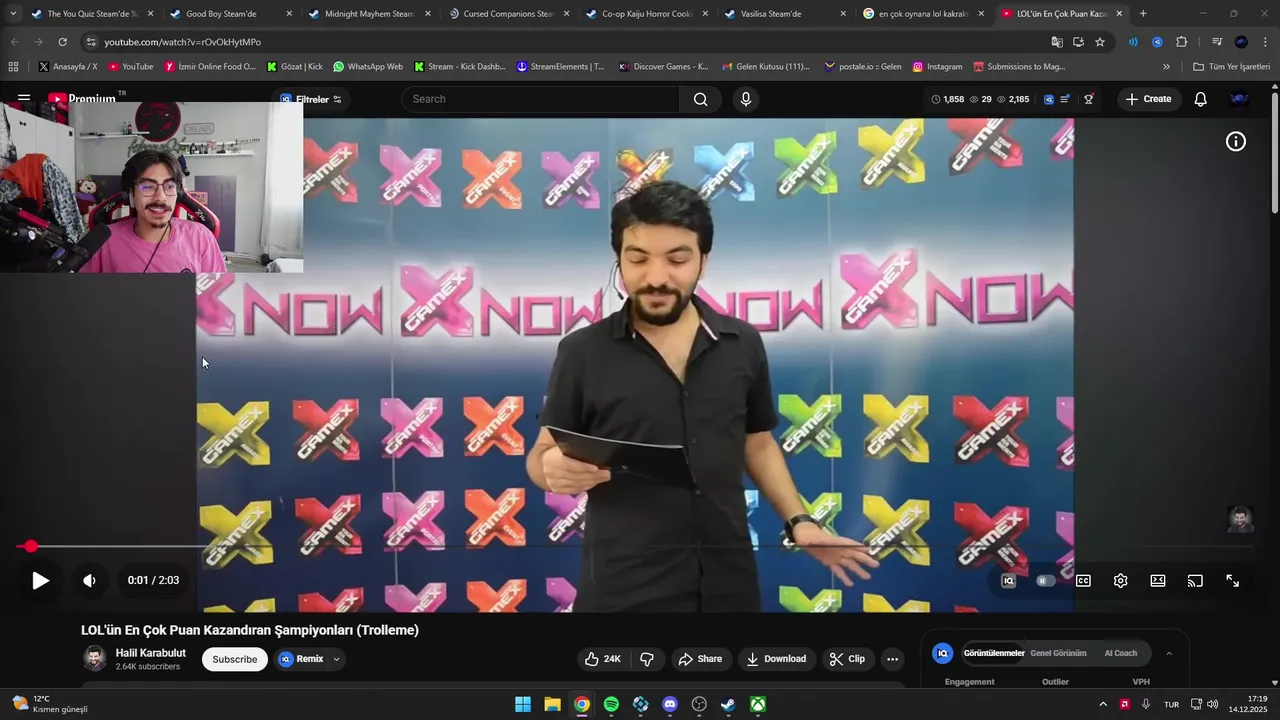Image resolution: width=1280 pixels, height=720 pixels.
Task: Open Discord from the taskbar
Action: click(670, 704)
